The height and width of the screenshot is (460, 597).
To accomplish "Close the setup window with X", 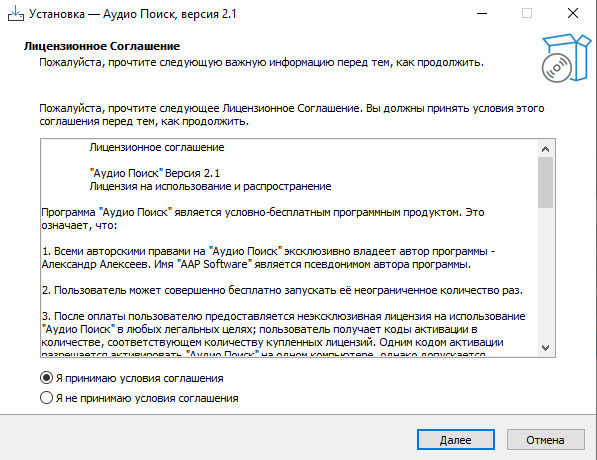I will [573, 14].
